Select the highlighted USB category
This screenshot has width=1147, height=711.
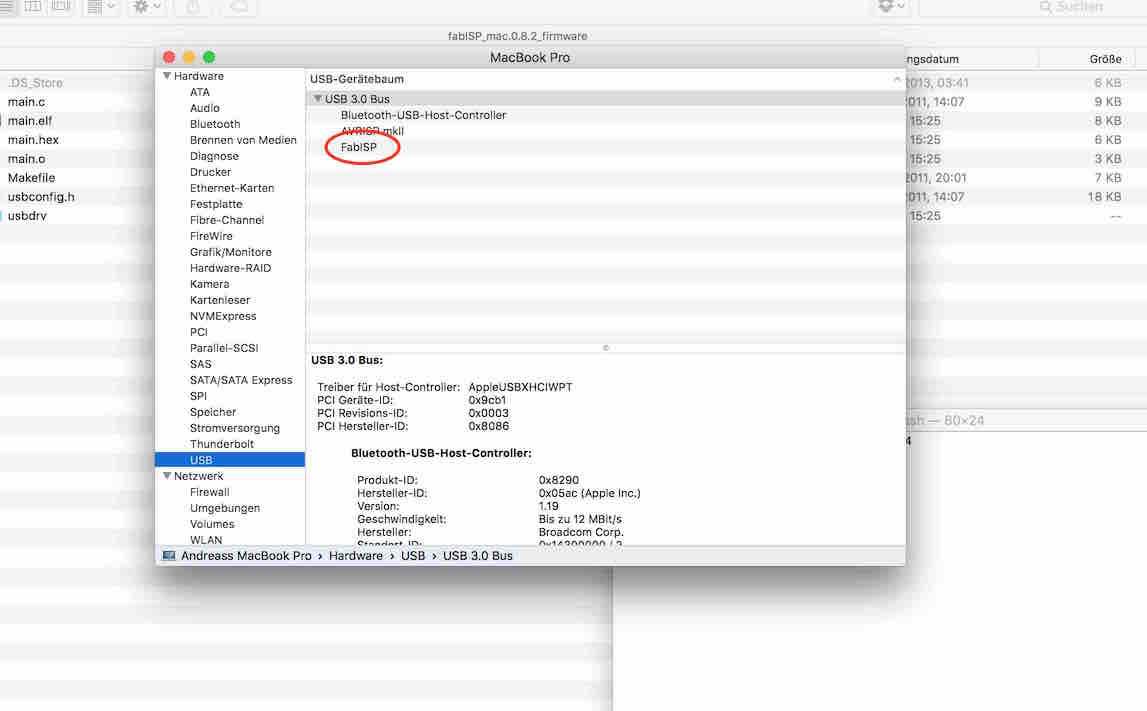point(230,460)
